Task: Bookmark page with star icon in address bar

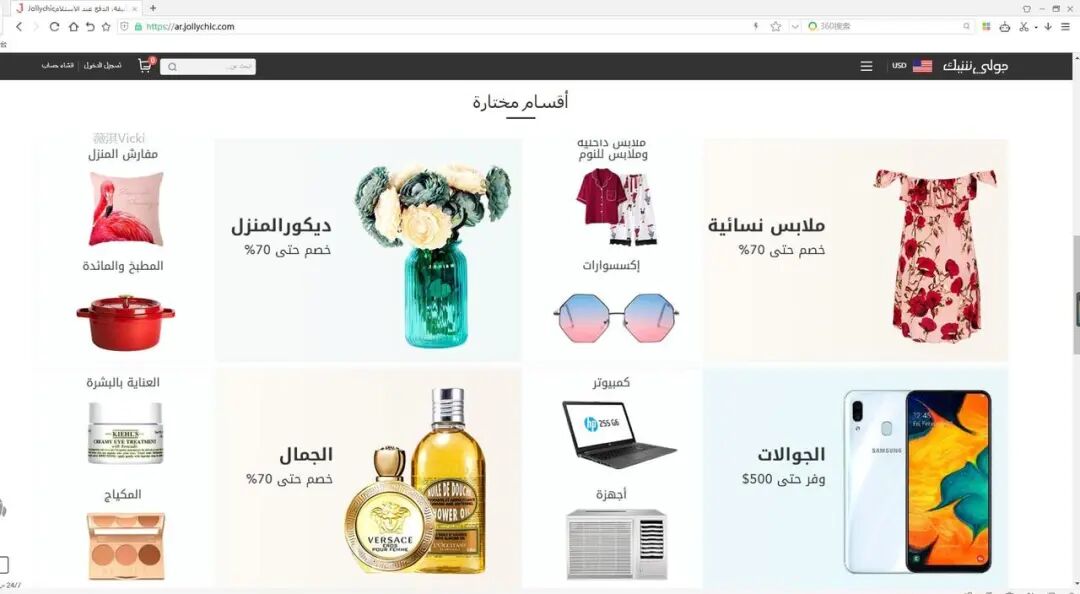Action: coord(776,26)
